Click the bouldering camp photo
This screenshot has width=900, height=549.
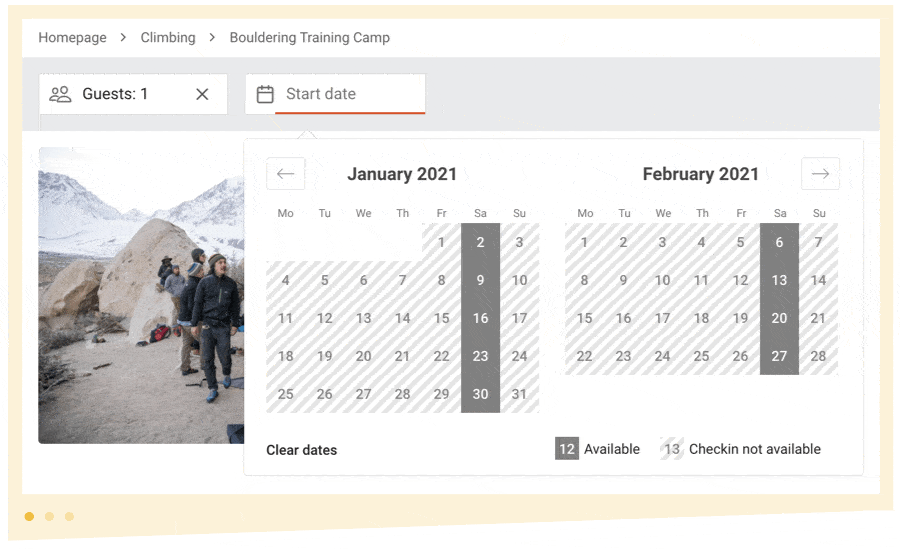pyautogui.click(x=141, y=295)
